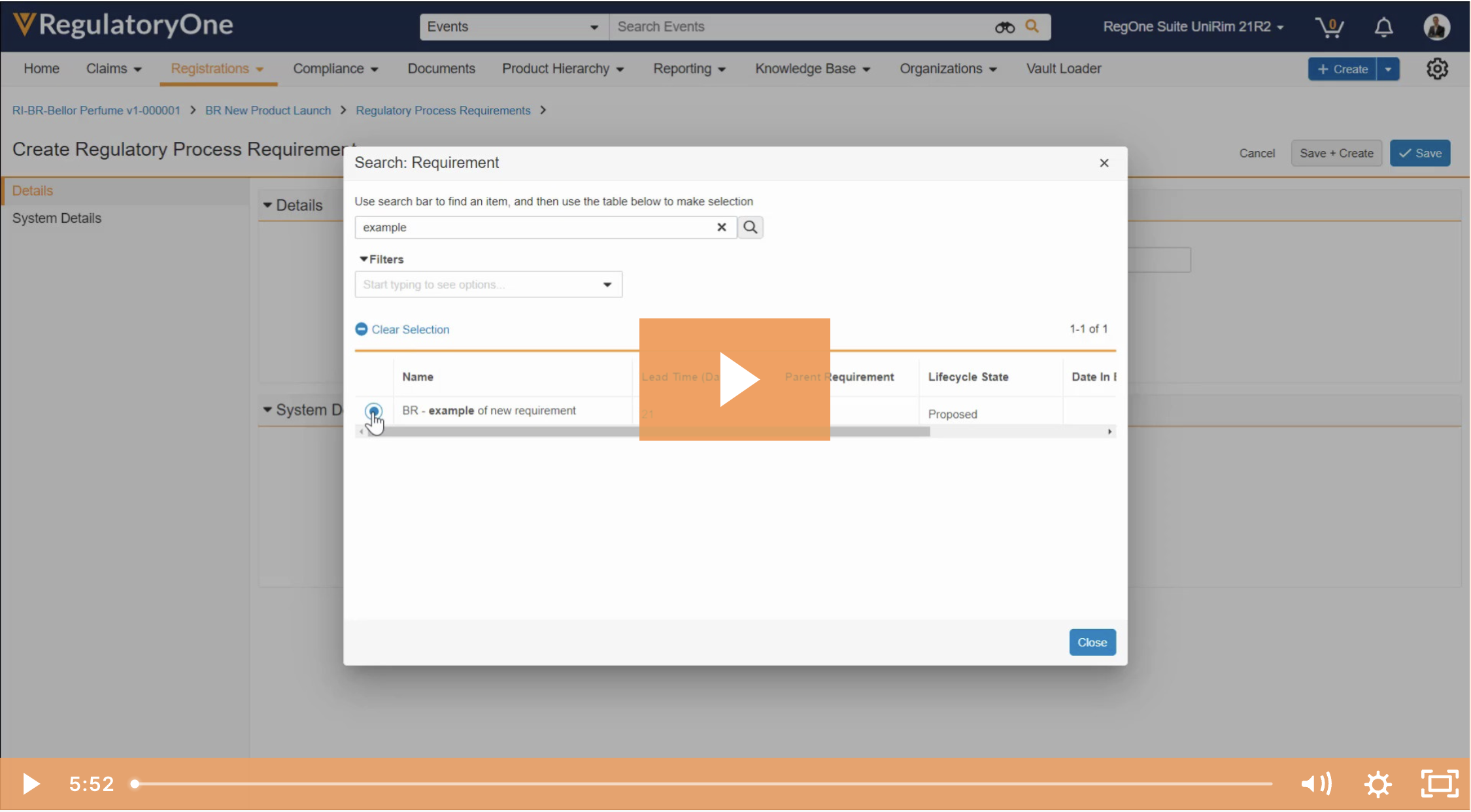1471x812 pixels.
Task: Open the shopping cart
Action: tap(1330, 27)
